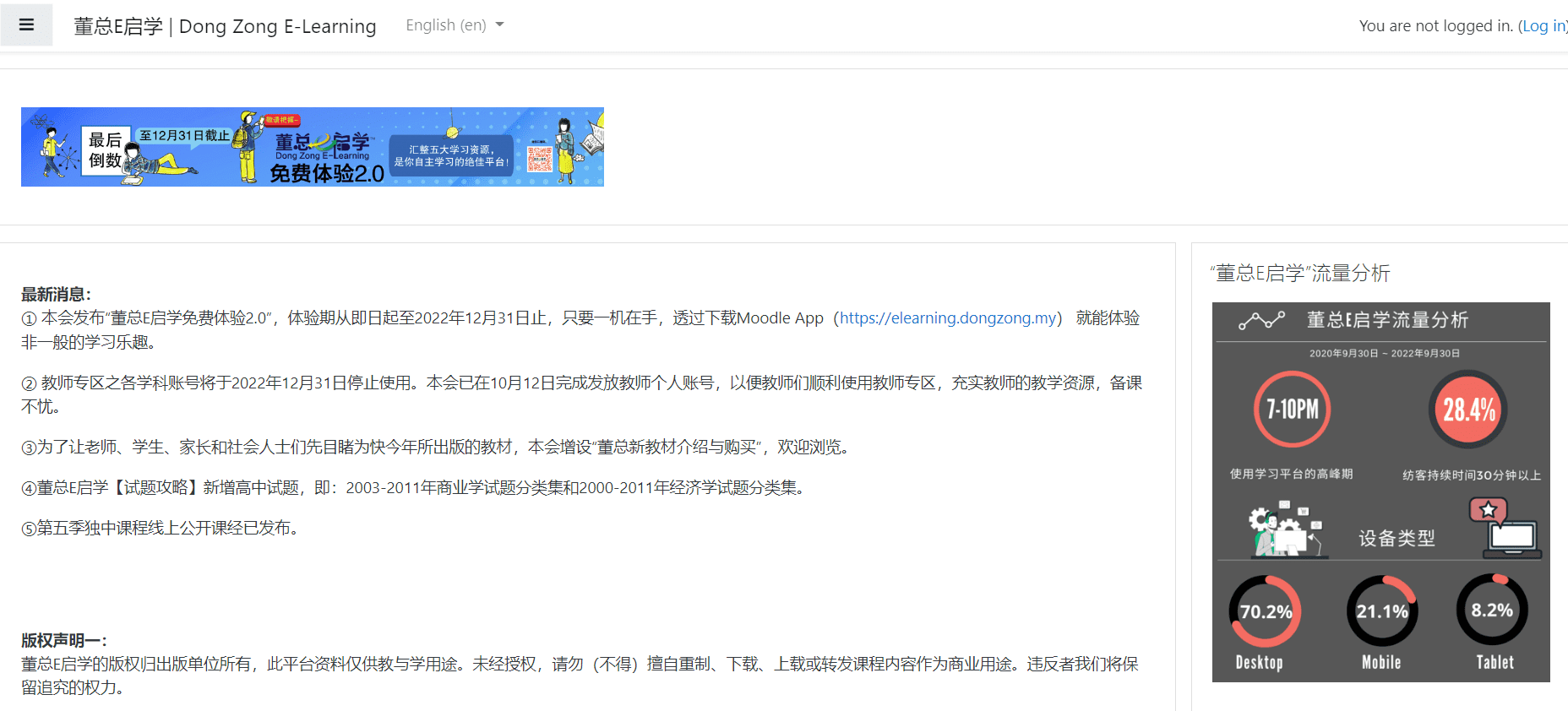Click the 至12月31日截止 tag in banner

click(x=184, y=135)
